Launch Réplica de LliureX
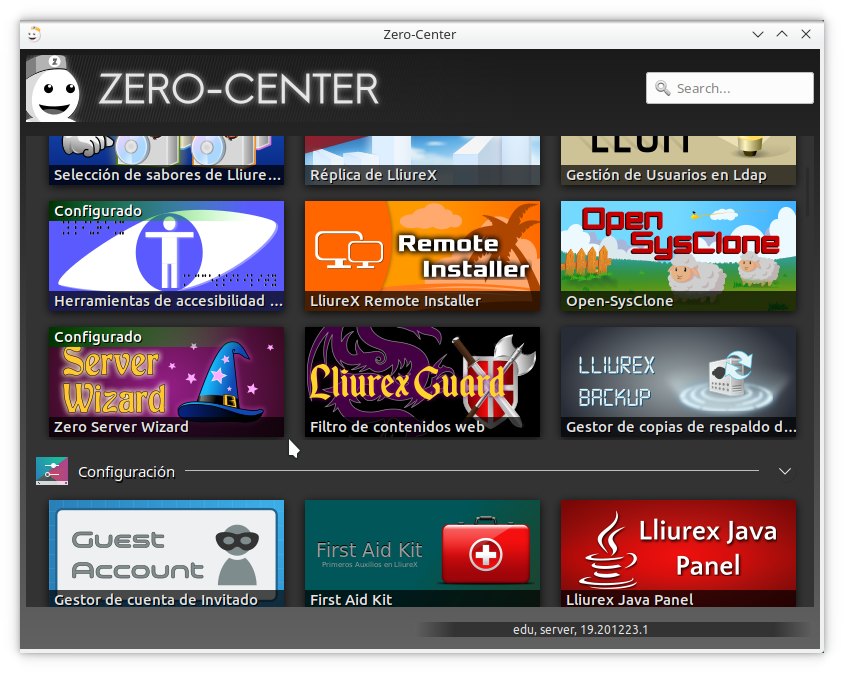Image resolution: width=844 pixels, height=673 pixels. click(x=423, y=160)
